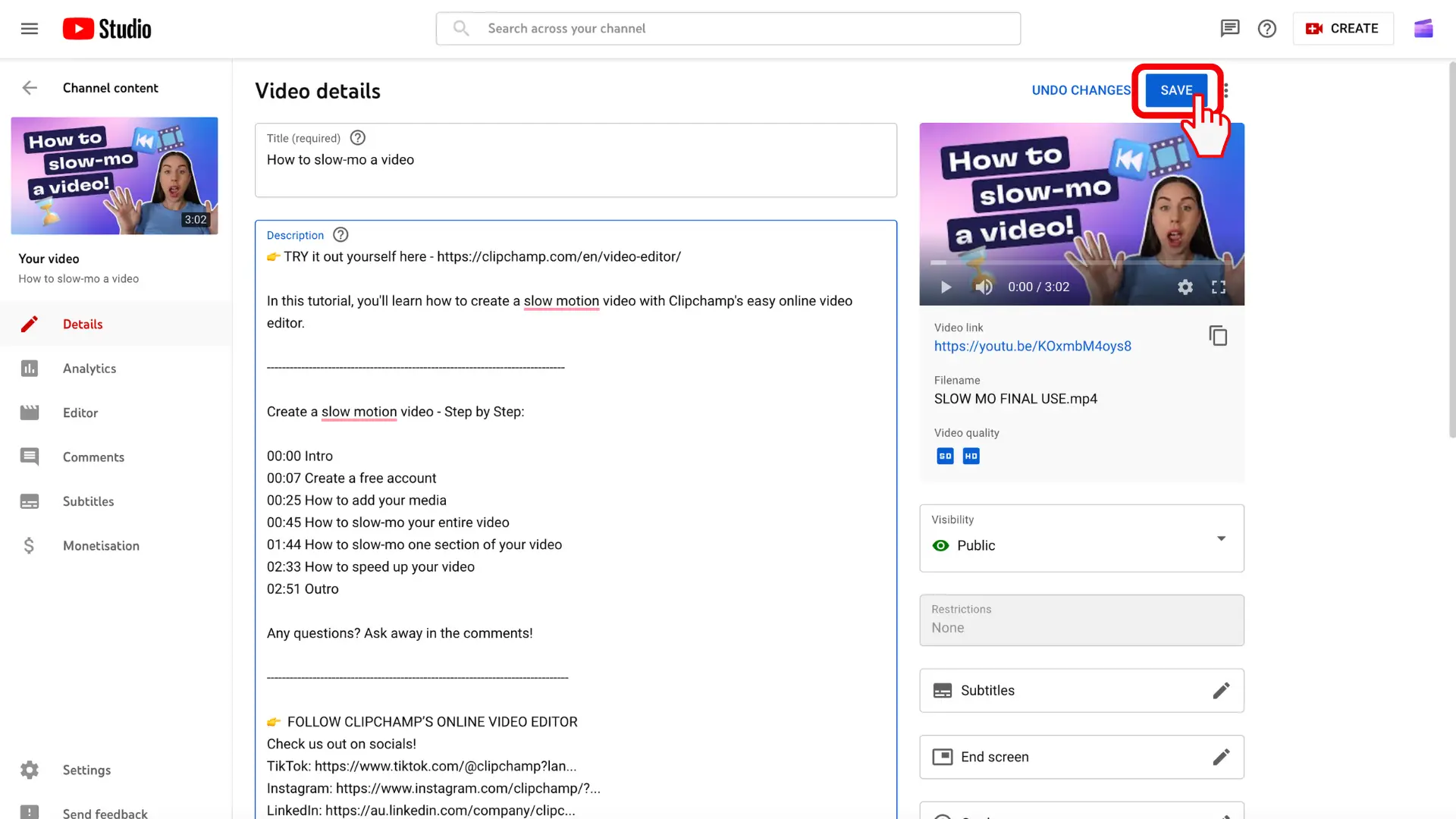Select the Editor panel icon

(x=30, y=412)
